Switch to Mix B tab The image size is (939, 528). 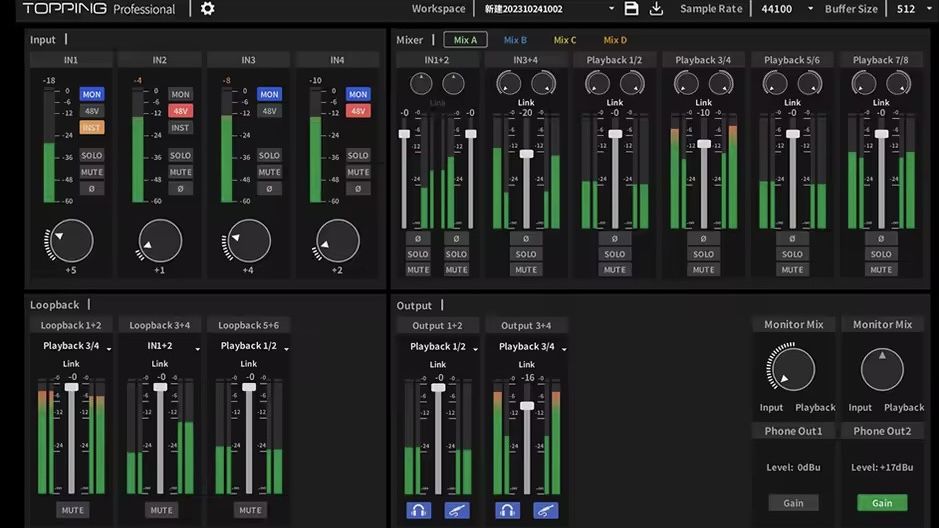pos(515,40)
